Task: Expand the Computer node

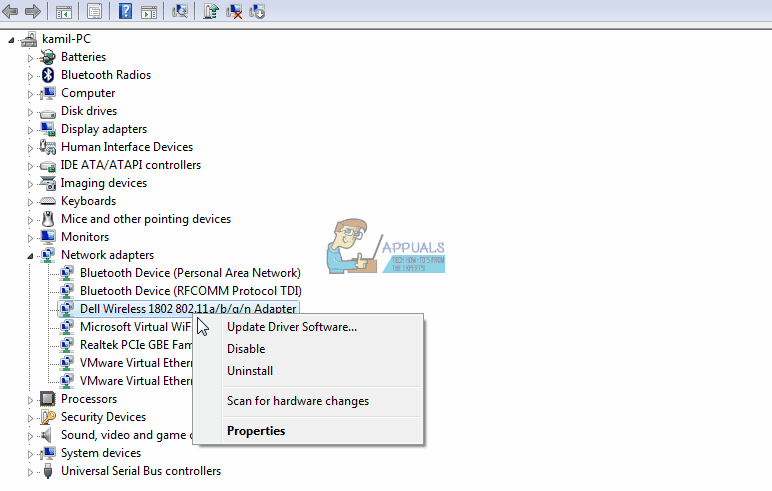Action: pos(30,94)
